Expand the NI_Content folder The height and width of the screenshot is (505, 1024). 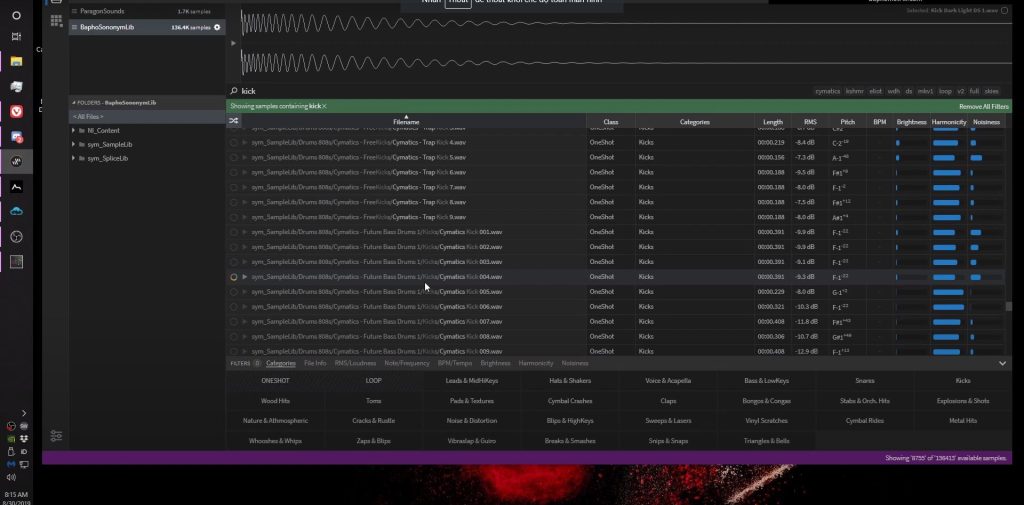[74, 131]
